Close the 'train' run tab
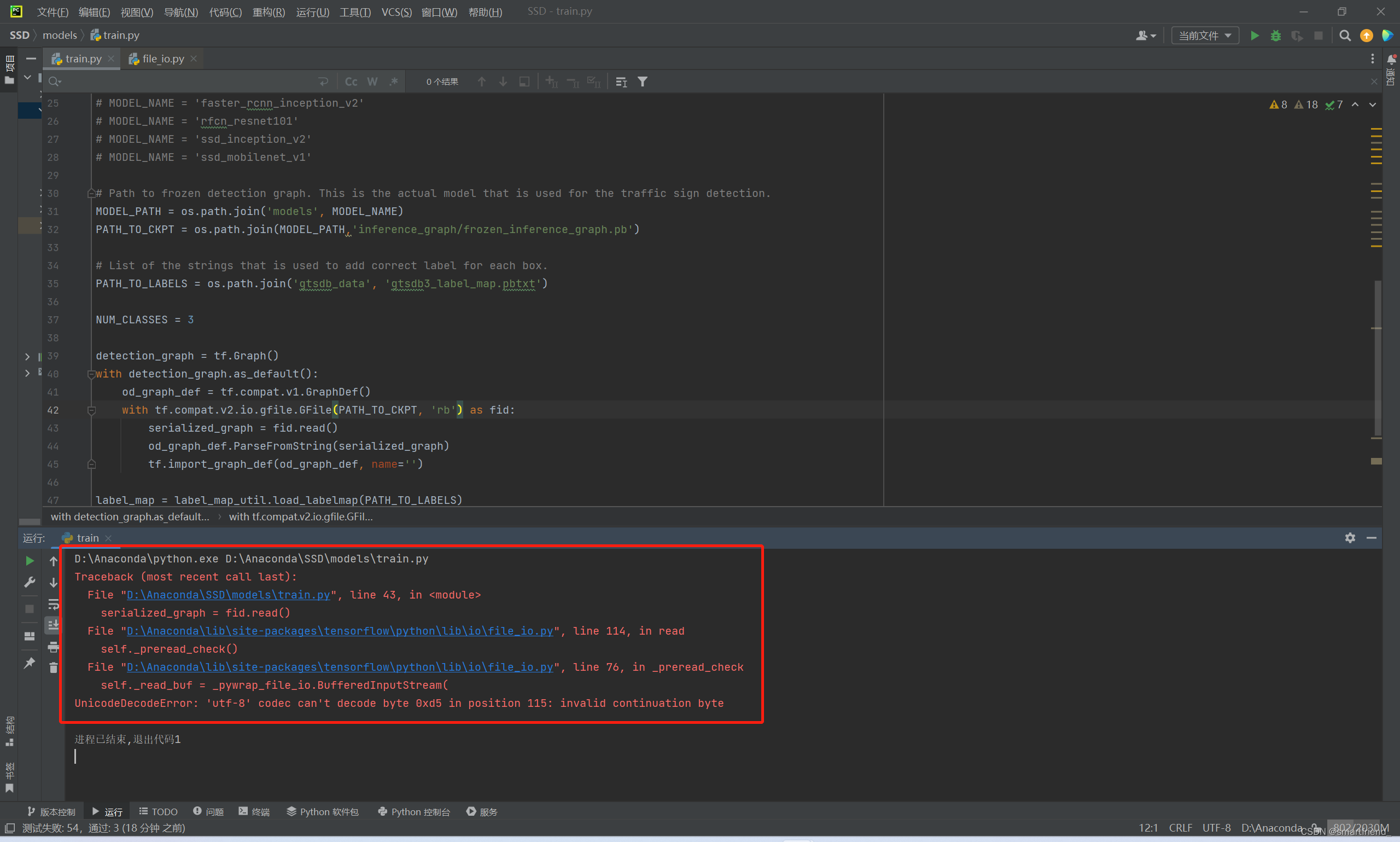The width and height of the screenshot is (1400, 842). coord(108,538)
